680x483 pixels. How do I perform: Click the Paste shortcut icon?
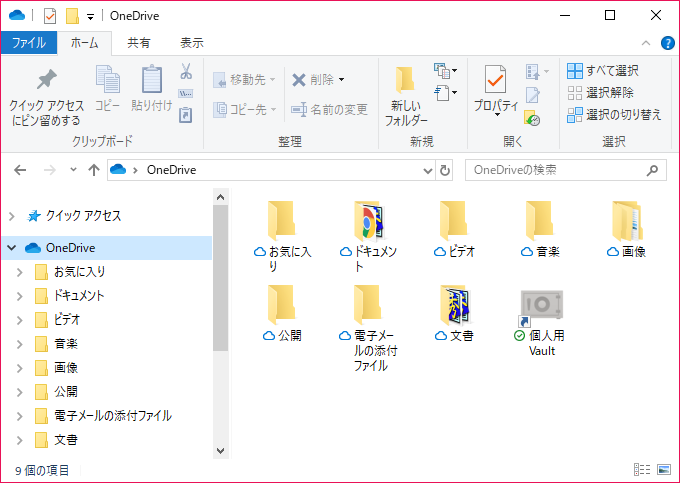pyautogui.click(x=186, y=115)
